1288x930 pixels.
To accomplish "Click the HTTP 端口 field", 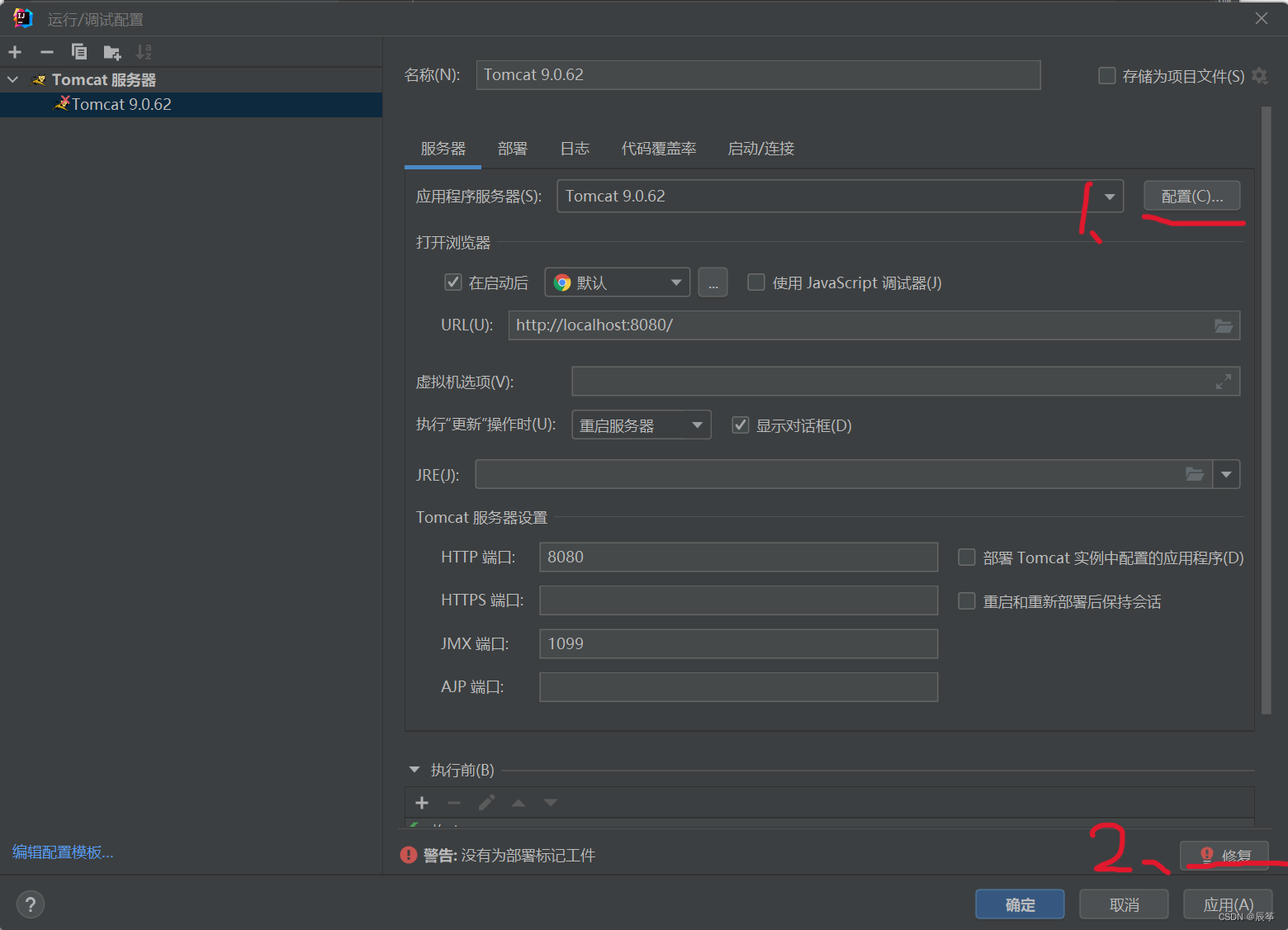I will [739, 558].
